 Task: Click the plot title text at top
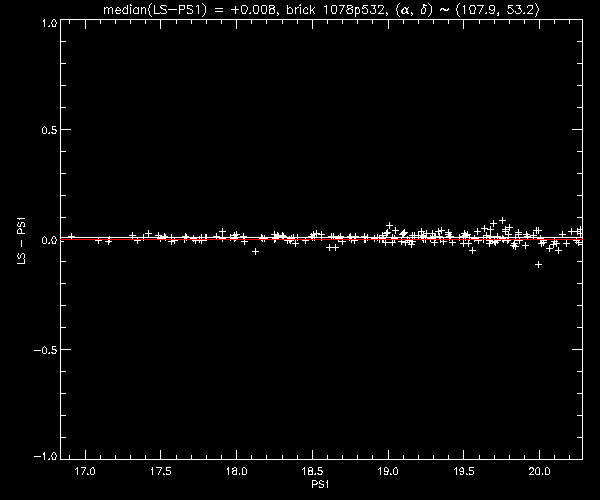click(321, 9)
